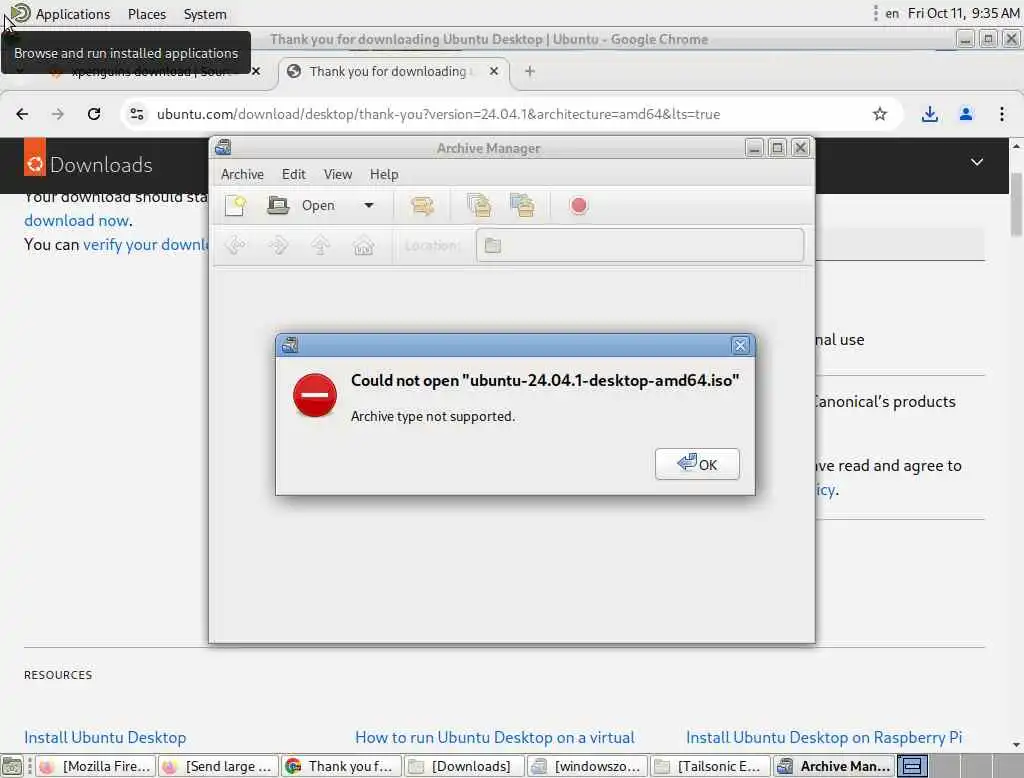Click the Home icon in Archive Manager
This screenshot has height=778, width=1024.
coord(363,246)
